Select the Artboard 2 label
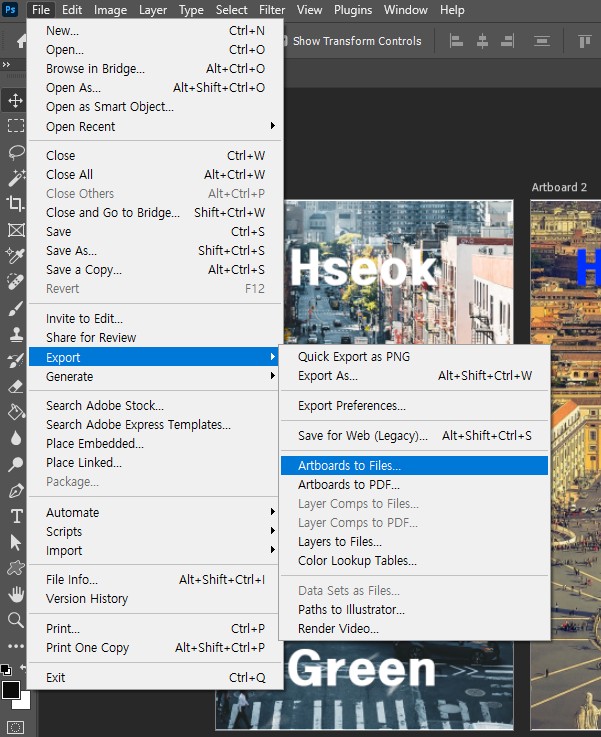Image resolution: width=601 pixels, height=737 pixels. [x=559, y=187]
